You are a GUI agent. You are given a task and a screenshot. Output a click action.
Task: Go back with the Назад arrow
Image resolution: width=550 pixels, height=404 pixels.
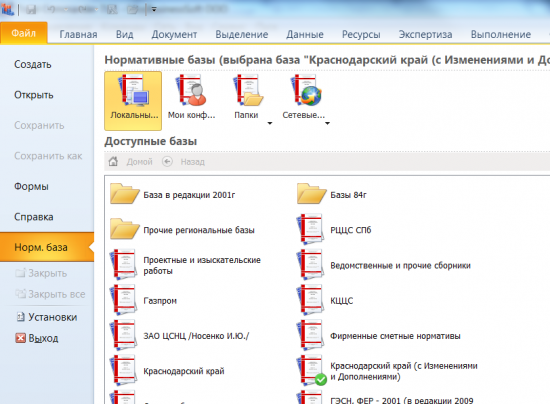pos(167,161)
